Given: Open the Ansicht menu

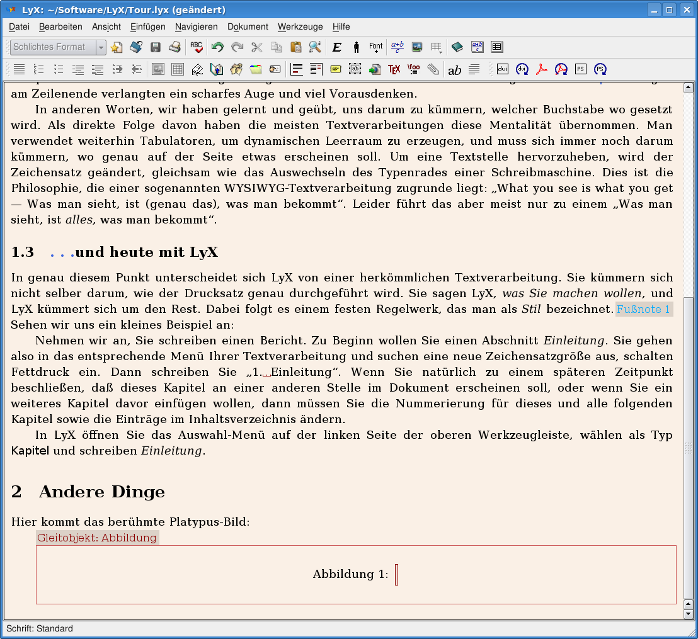Looking at the screenshot, I should click(106, 27).
